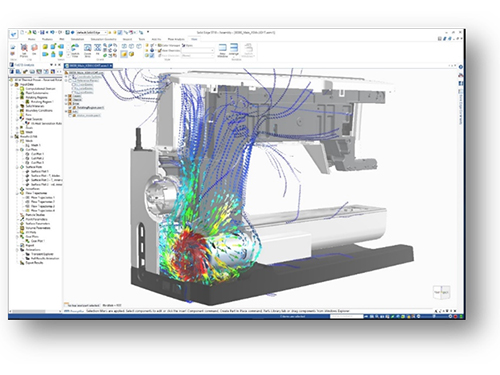Click the Set Planes icon in ribbon
500x375 pixels.
coord(24,50)
